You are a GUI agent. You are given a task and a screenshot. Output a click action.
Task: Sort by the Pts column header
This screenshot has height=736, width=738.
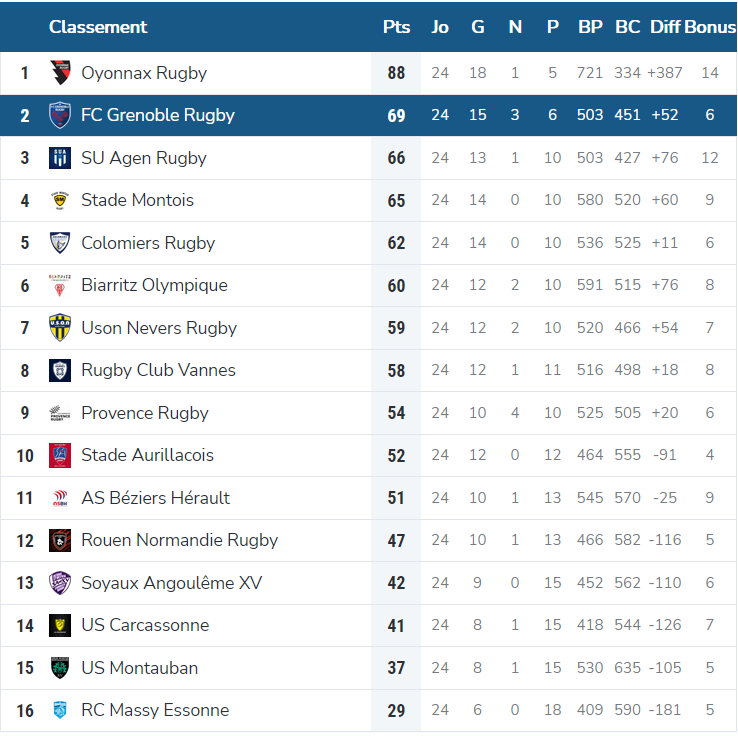click(396, 27)
